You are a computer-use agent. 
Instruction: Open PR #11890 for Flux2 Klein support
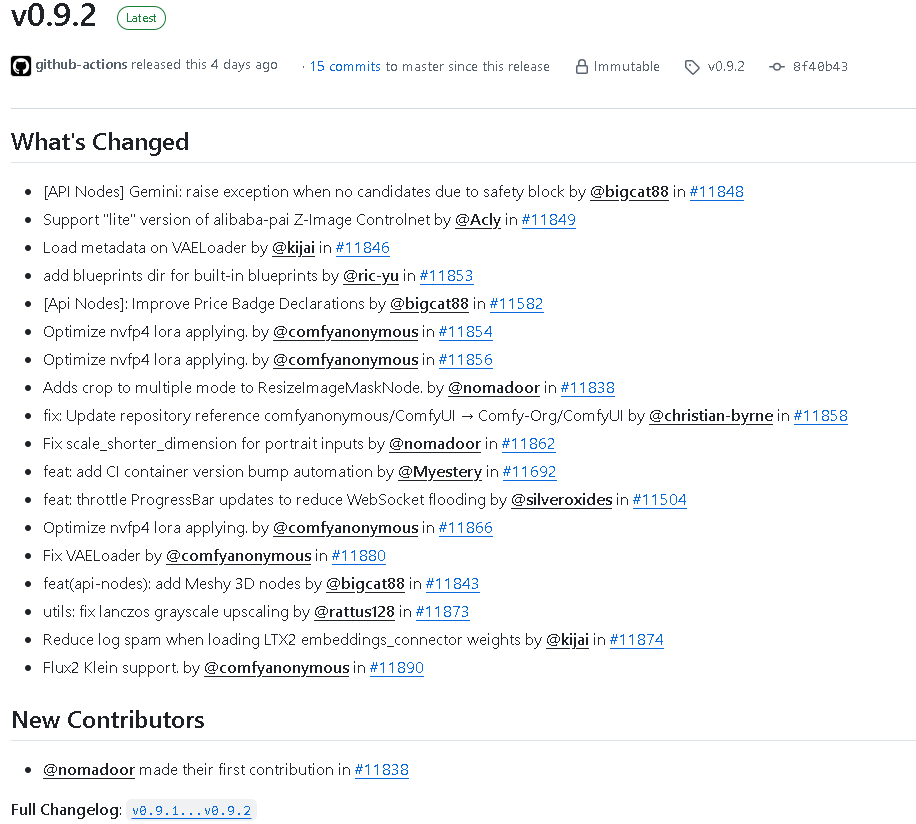click(x=396, y=667)
